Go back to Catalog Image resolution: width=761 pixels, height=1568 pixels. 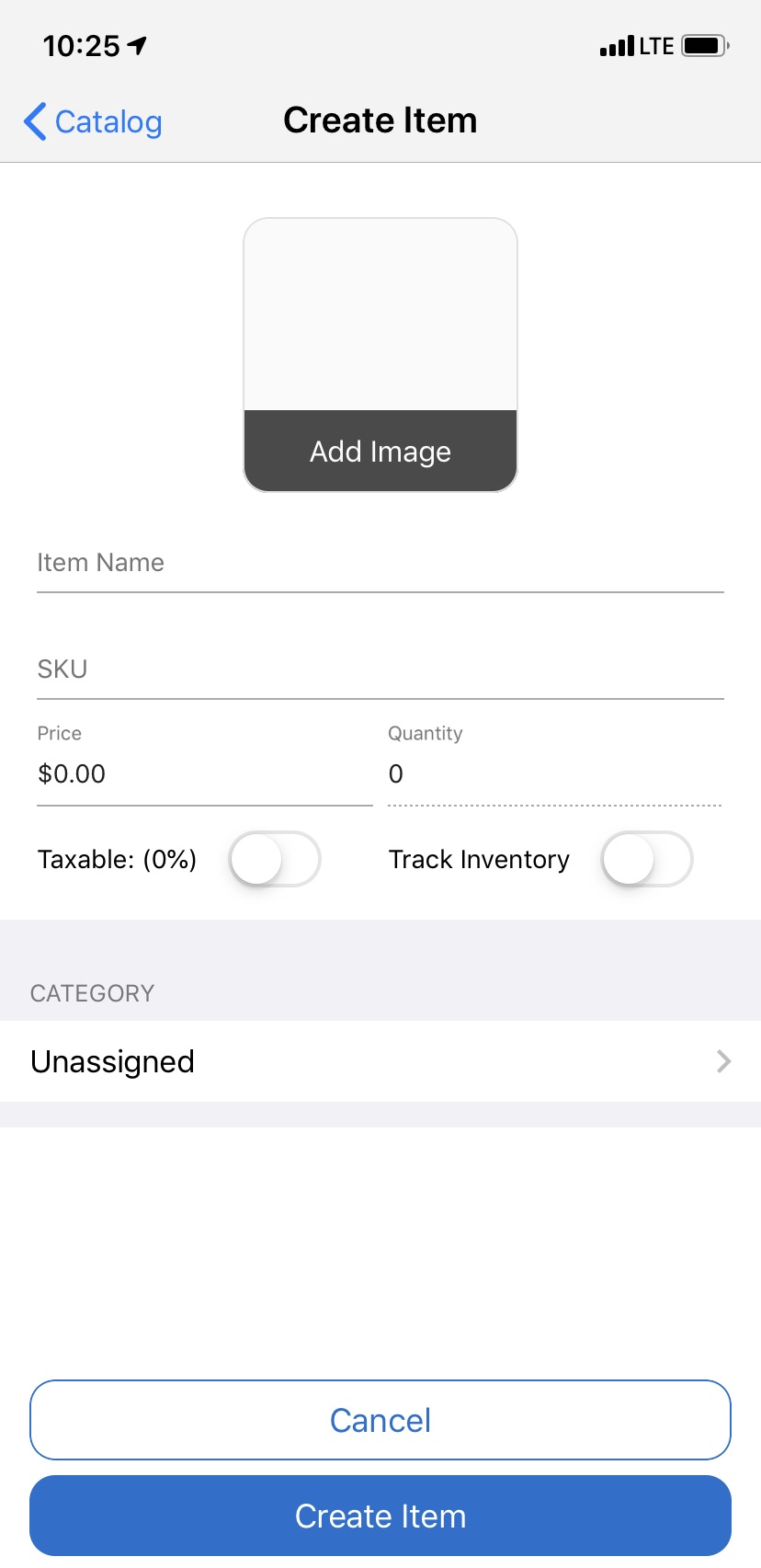tap(93, 121)
